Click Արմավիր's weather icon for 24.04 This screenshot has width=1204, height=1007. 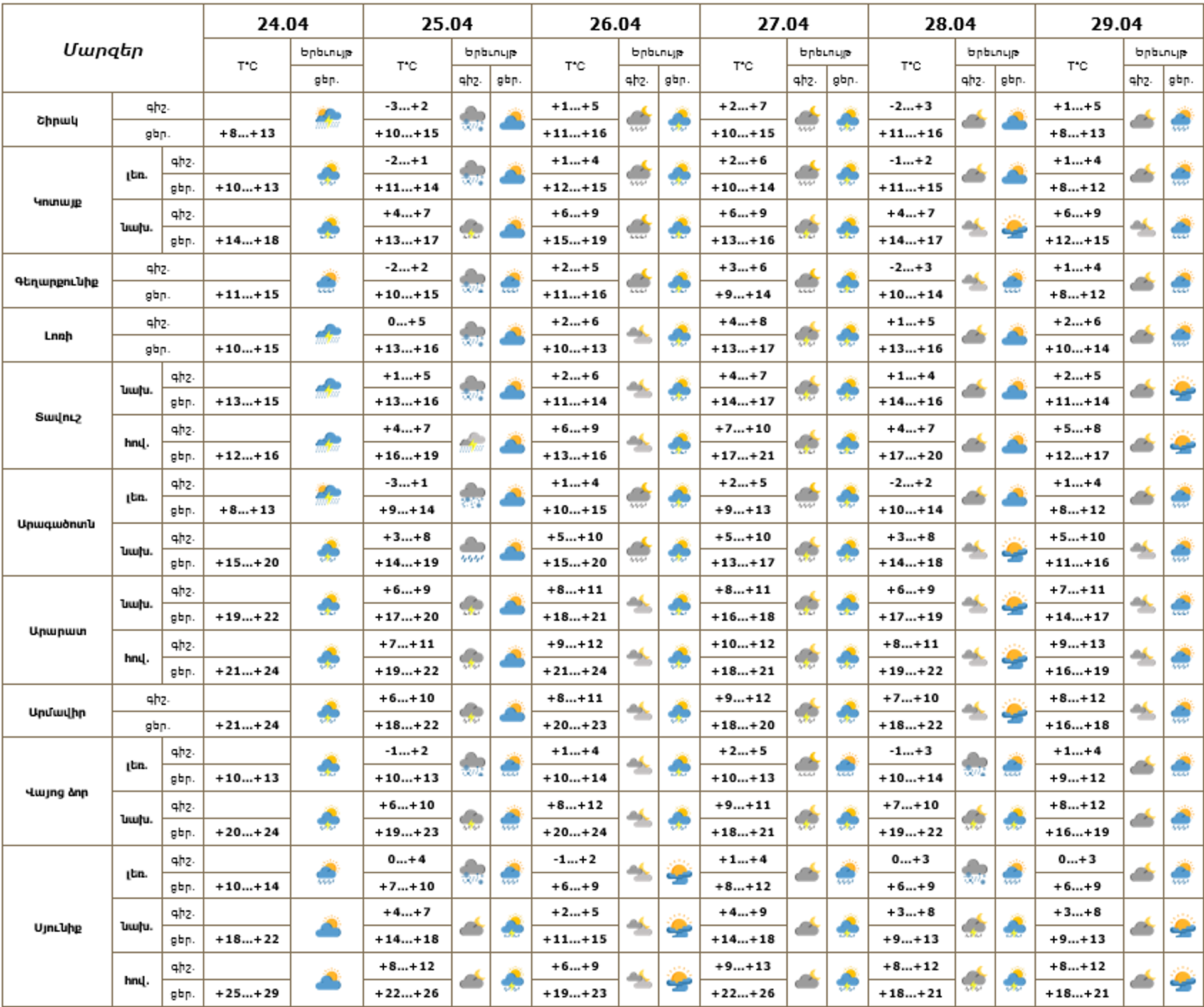[x=327, y=712]
